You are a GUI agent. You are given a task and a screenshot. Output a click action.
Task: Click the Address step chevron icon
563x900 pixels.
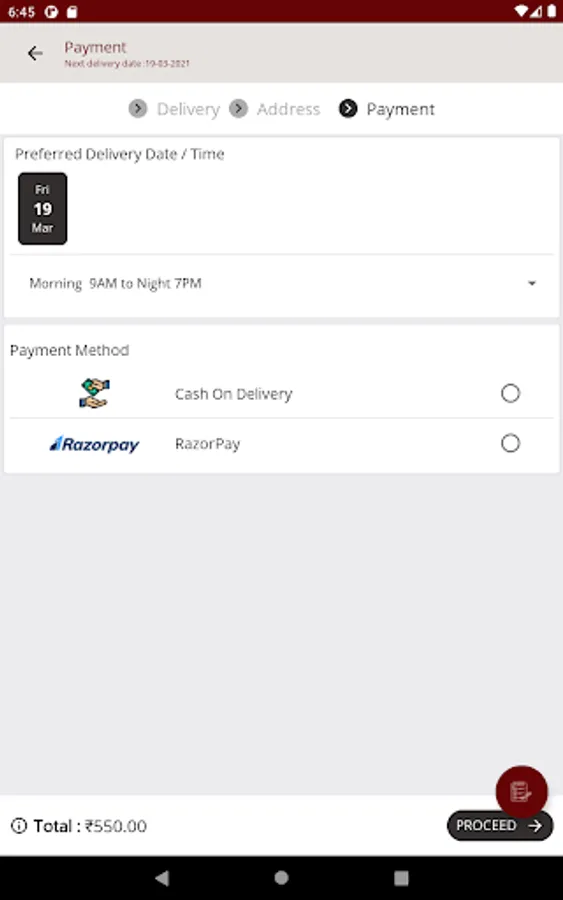tap(238, 108)
